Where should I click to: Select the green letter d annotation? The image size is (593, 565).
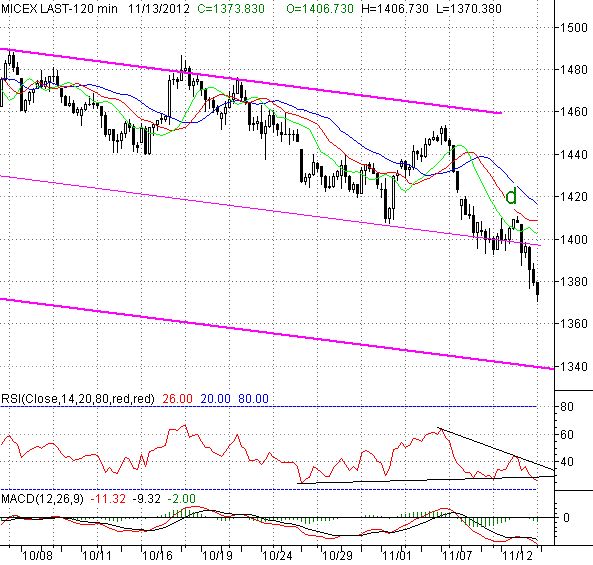tap(511, 196)
